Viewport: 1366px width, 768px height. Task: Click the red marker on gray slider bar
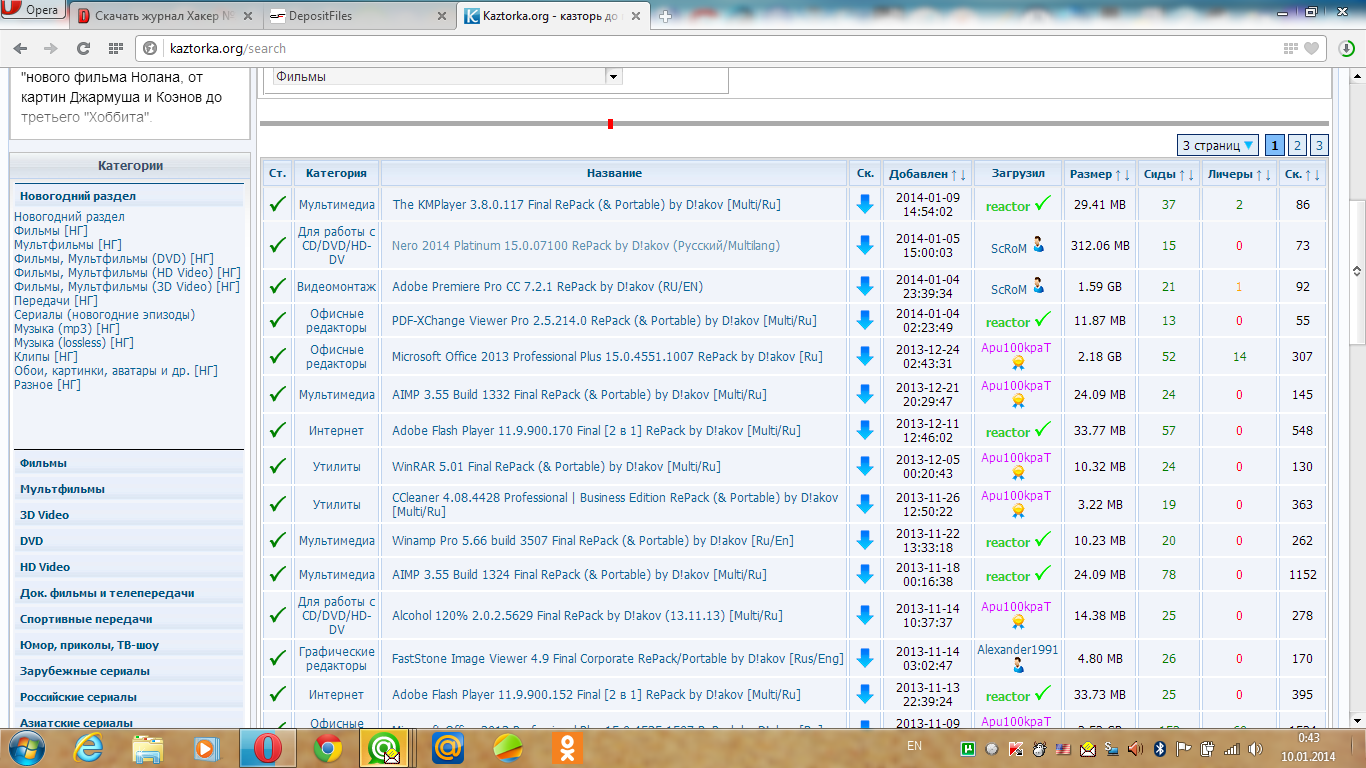[610, 123]
